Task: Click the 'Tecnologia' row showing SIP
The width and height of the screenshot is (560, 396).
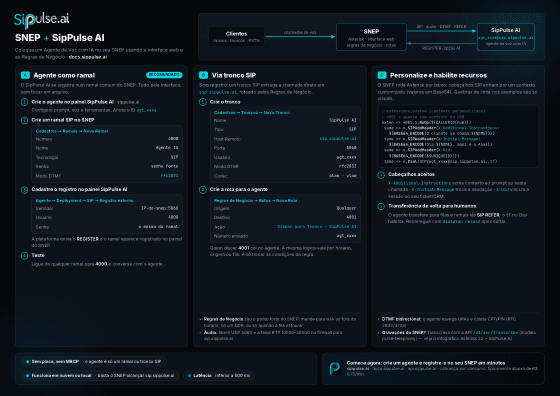Action: [x=107, y=157]
